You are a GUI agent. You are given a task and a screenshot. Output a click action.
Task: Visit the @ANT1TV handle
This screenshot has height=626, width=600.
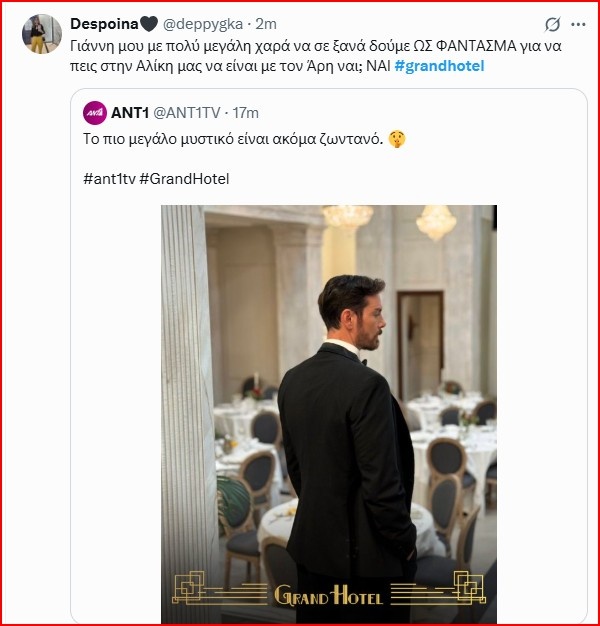[193, 111]
